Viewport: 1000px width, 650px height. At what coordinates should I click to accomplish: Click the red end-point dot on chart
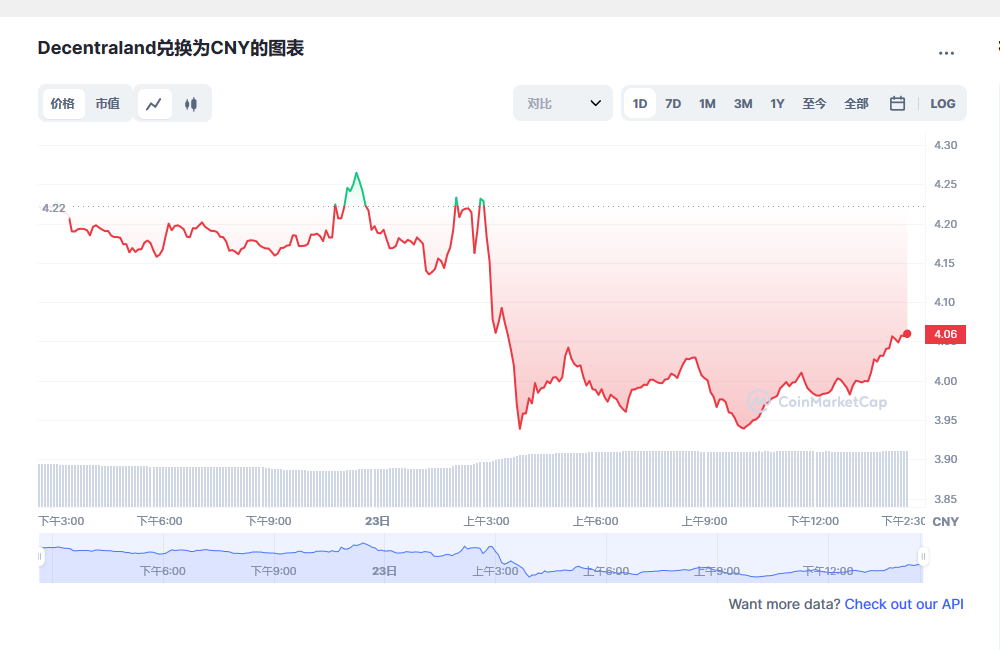tap(907, 334)
